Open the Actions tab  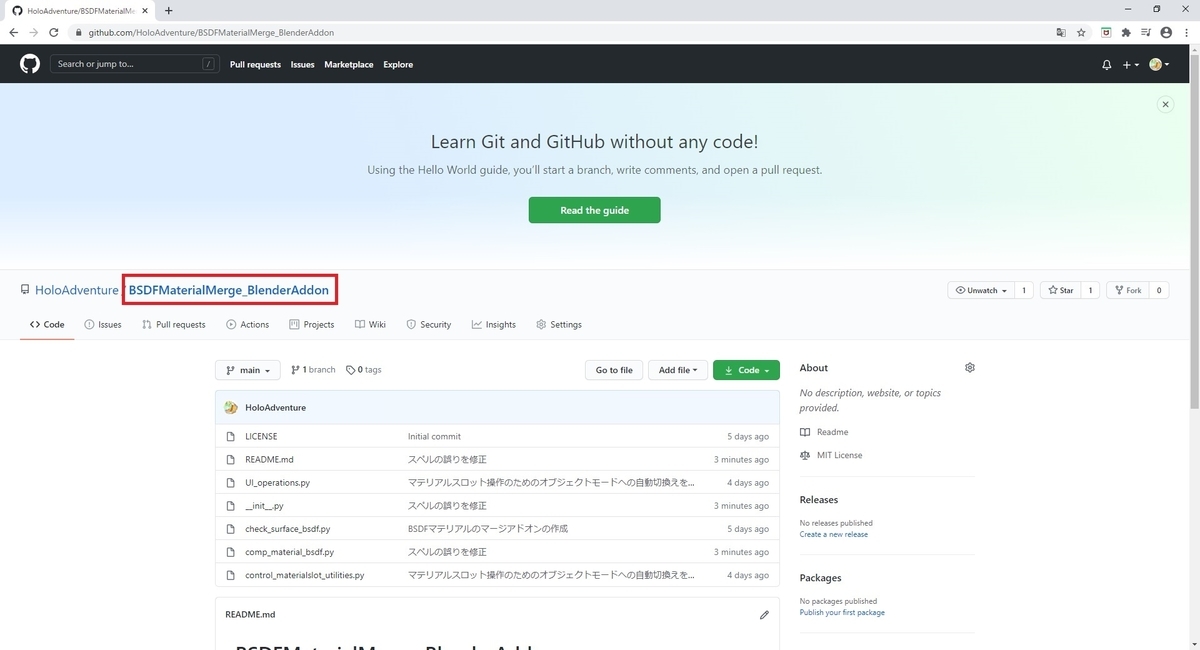tap(248, 325)
